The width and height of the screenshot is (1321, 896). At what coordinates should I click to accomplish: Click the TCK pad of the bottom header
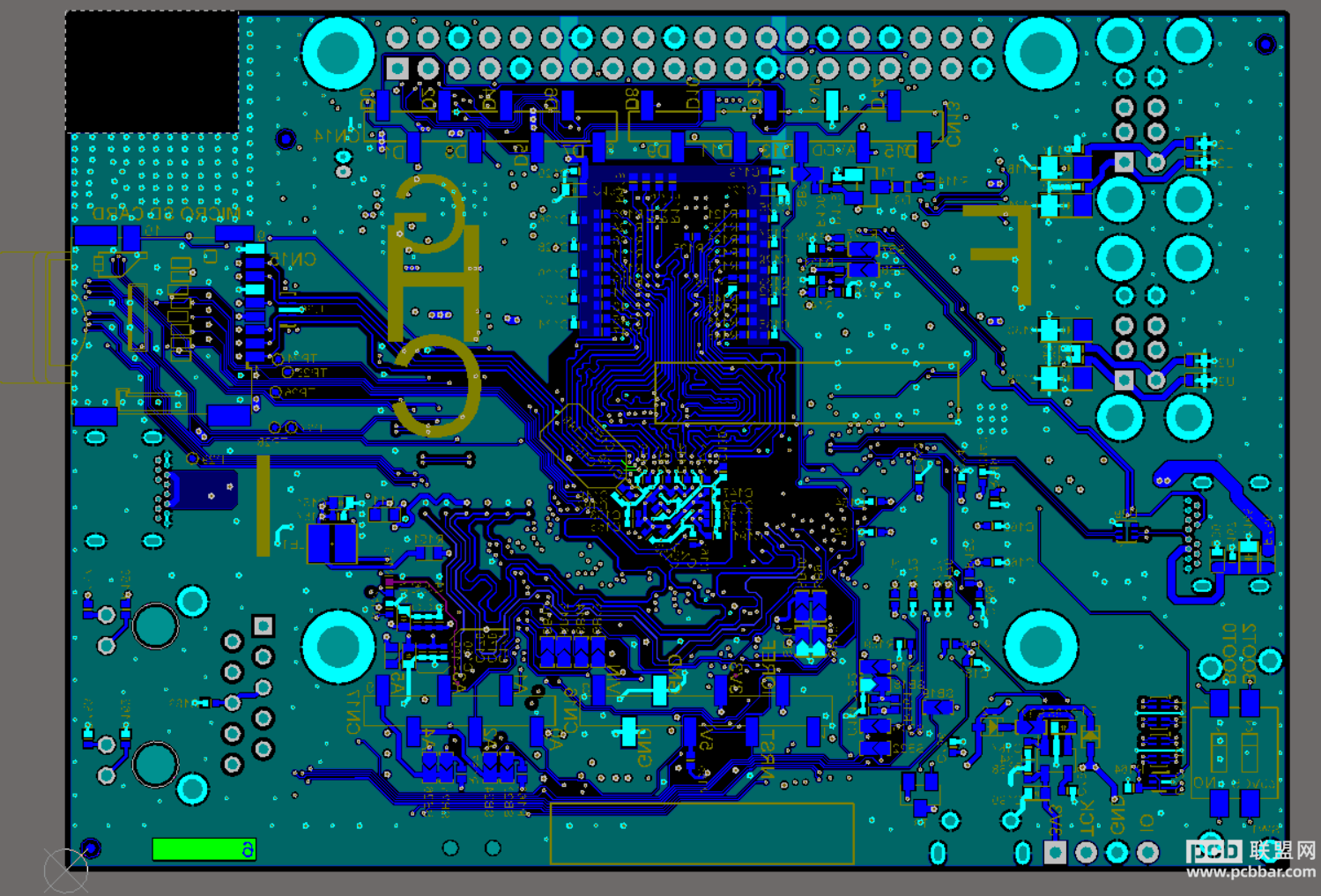point(1086,852)
